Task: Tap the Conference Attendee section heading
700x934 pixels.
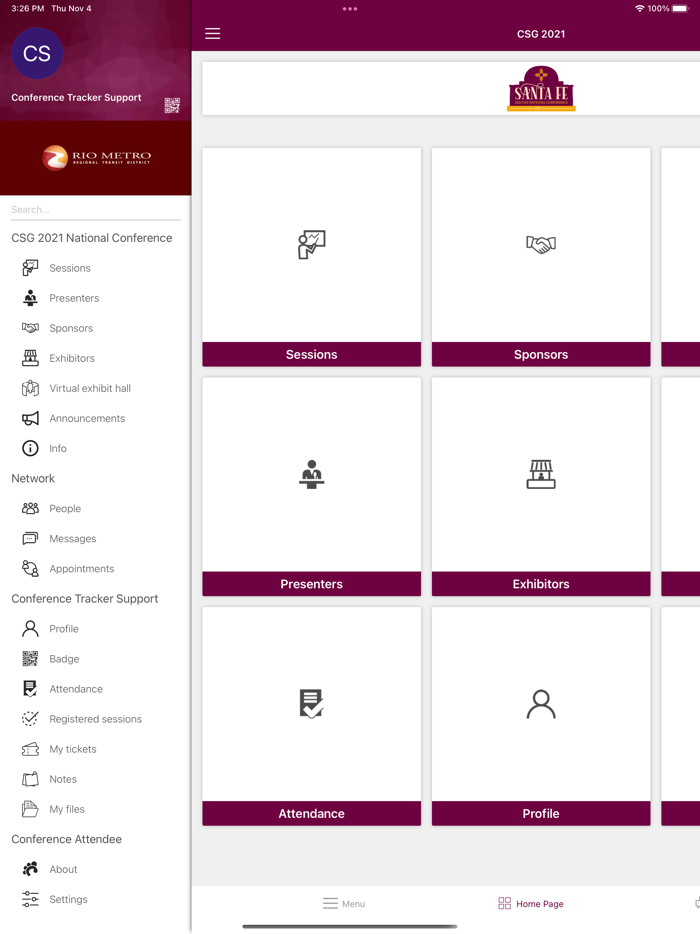Action: point(66,839)
